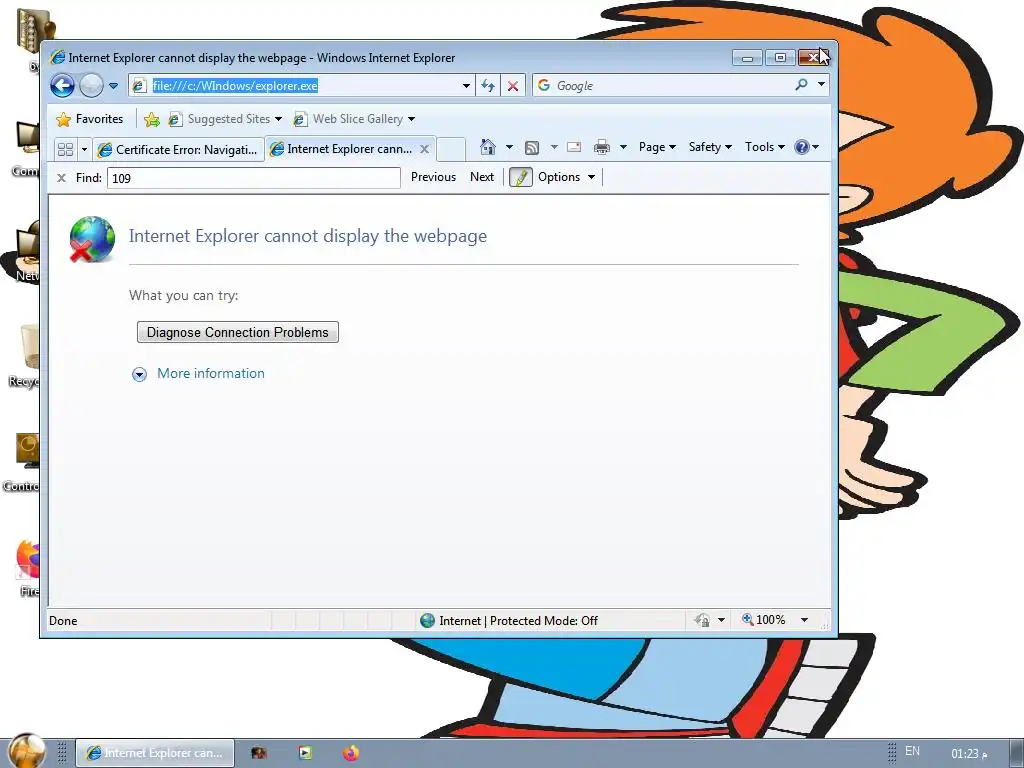This screenshot has width=1024, height=768.
Task: Open the tab list dropdown arrow
Action: [84, 149]
